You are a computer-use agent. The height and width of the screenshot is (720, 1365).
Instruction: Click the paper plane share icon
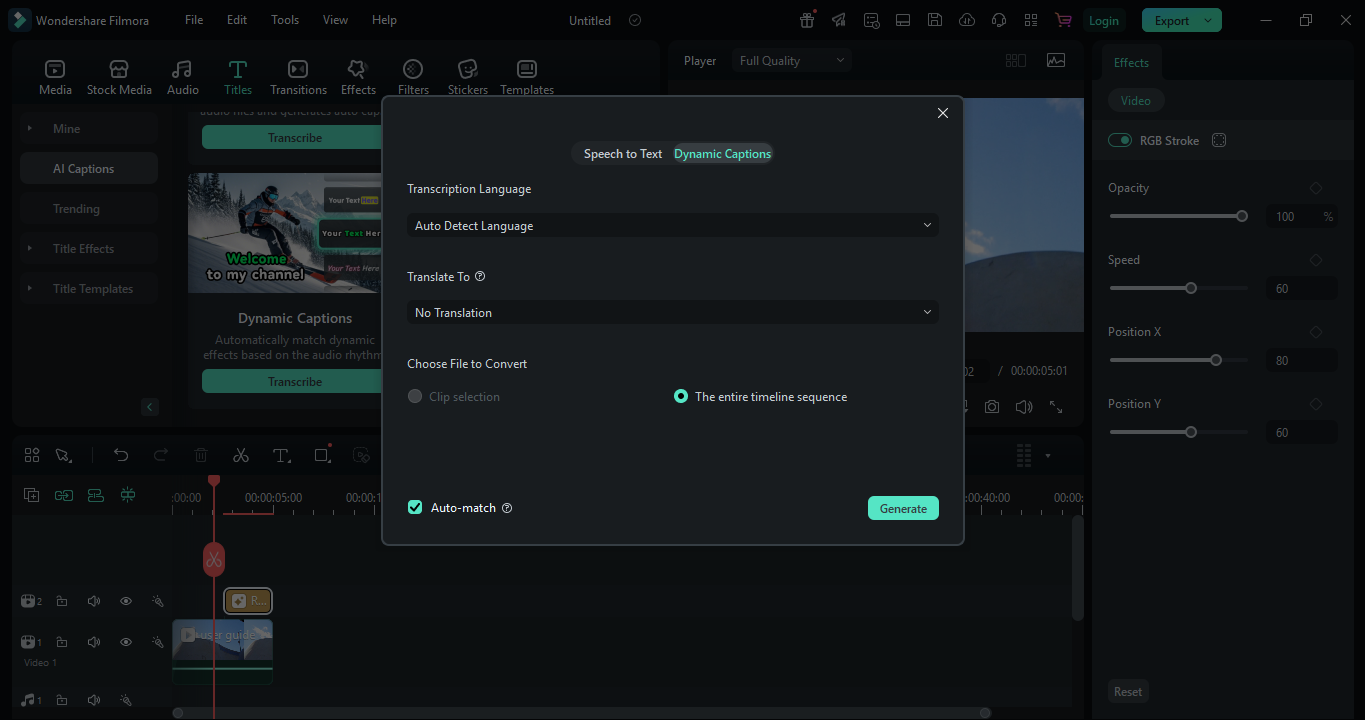(x=839, y=20)
